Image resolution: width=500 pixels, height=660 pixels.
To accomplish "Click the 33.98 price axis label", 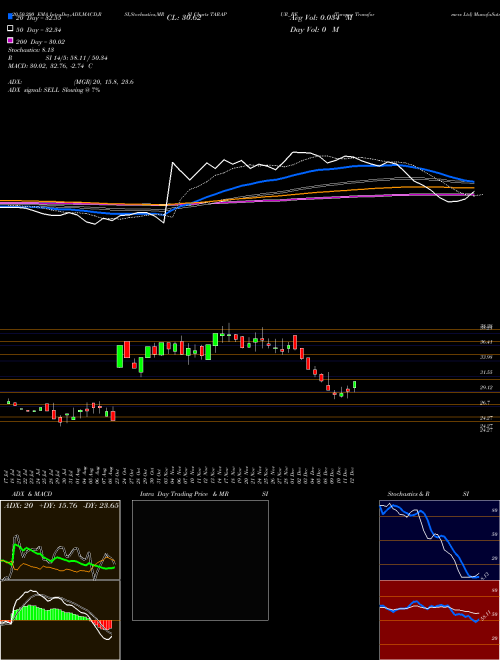I will [x=486, y=357].
